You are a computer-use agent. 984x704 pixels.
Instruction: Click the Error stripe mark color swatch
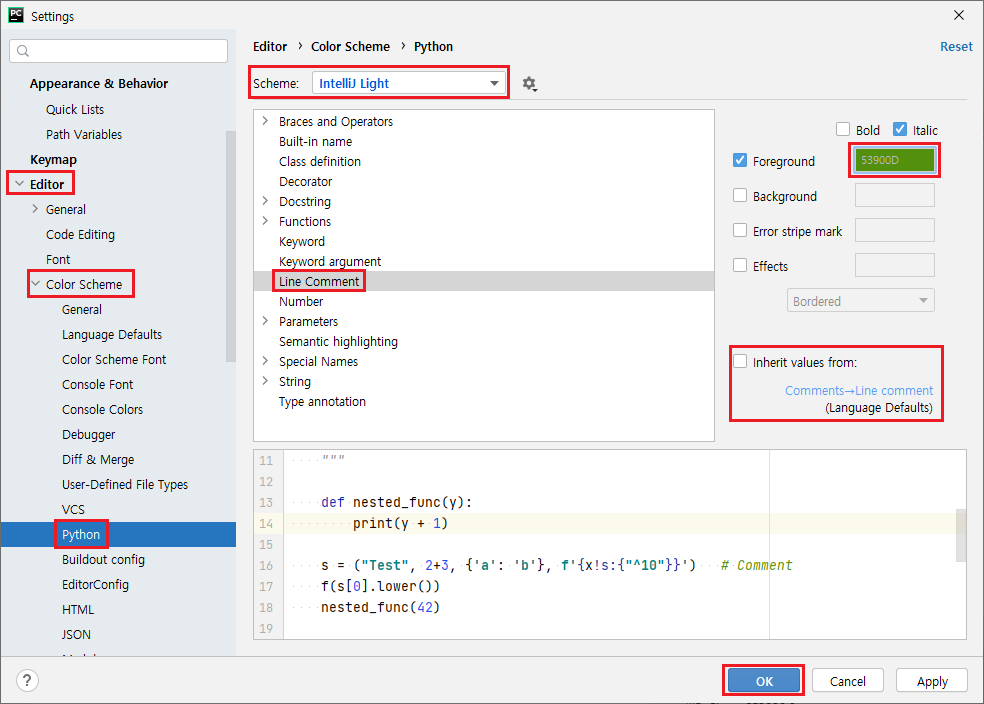[x=894, y=230]
